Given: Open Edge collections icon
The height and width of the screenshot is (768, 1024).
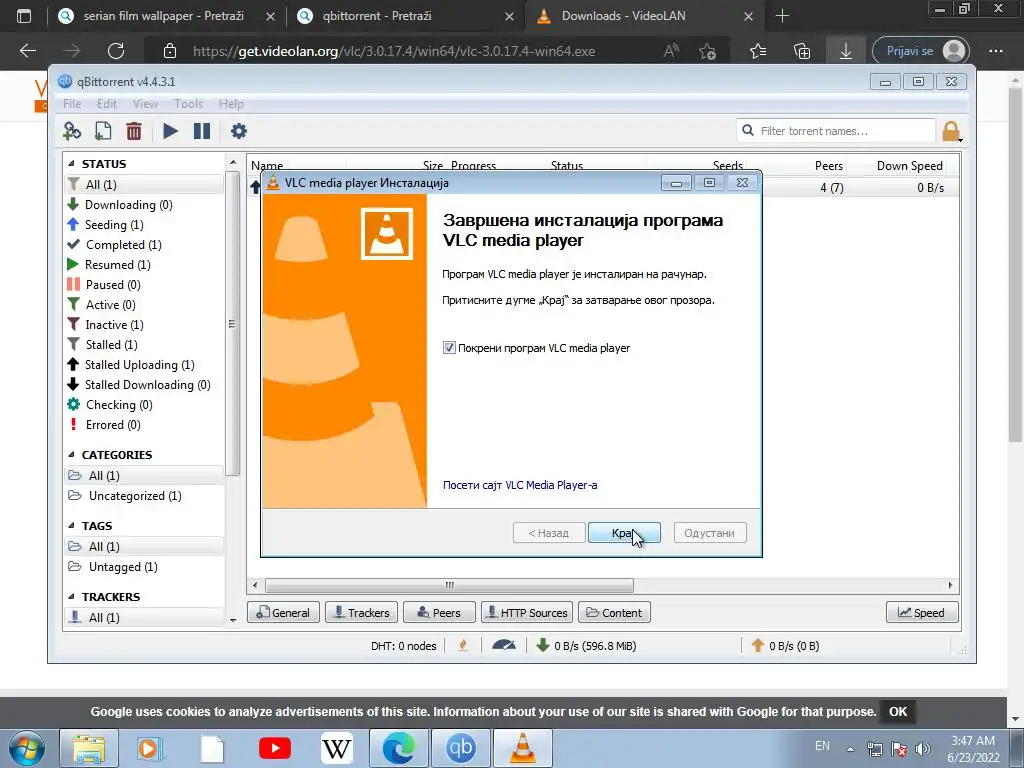Looking at the screenshot, I should click(x=802, y=51).
